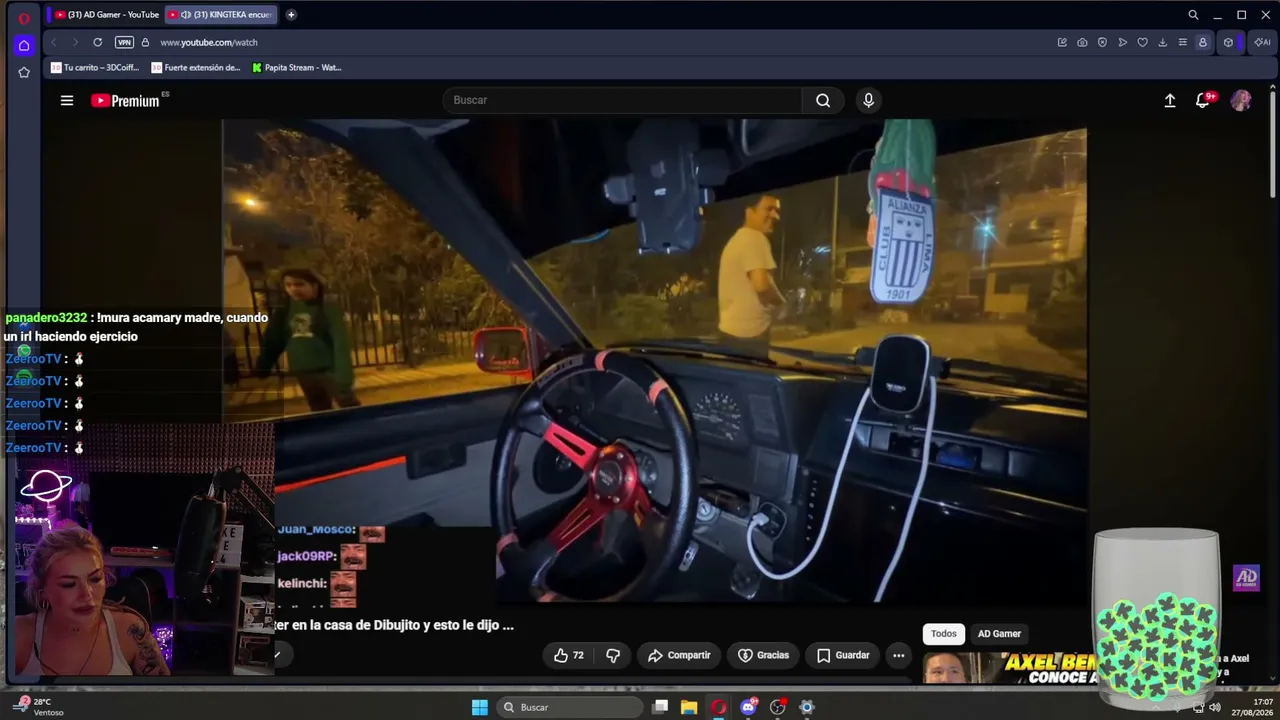
Task: Switch to the KINGTEKA YouTube tab
Action: (220, 15)
